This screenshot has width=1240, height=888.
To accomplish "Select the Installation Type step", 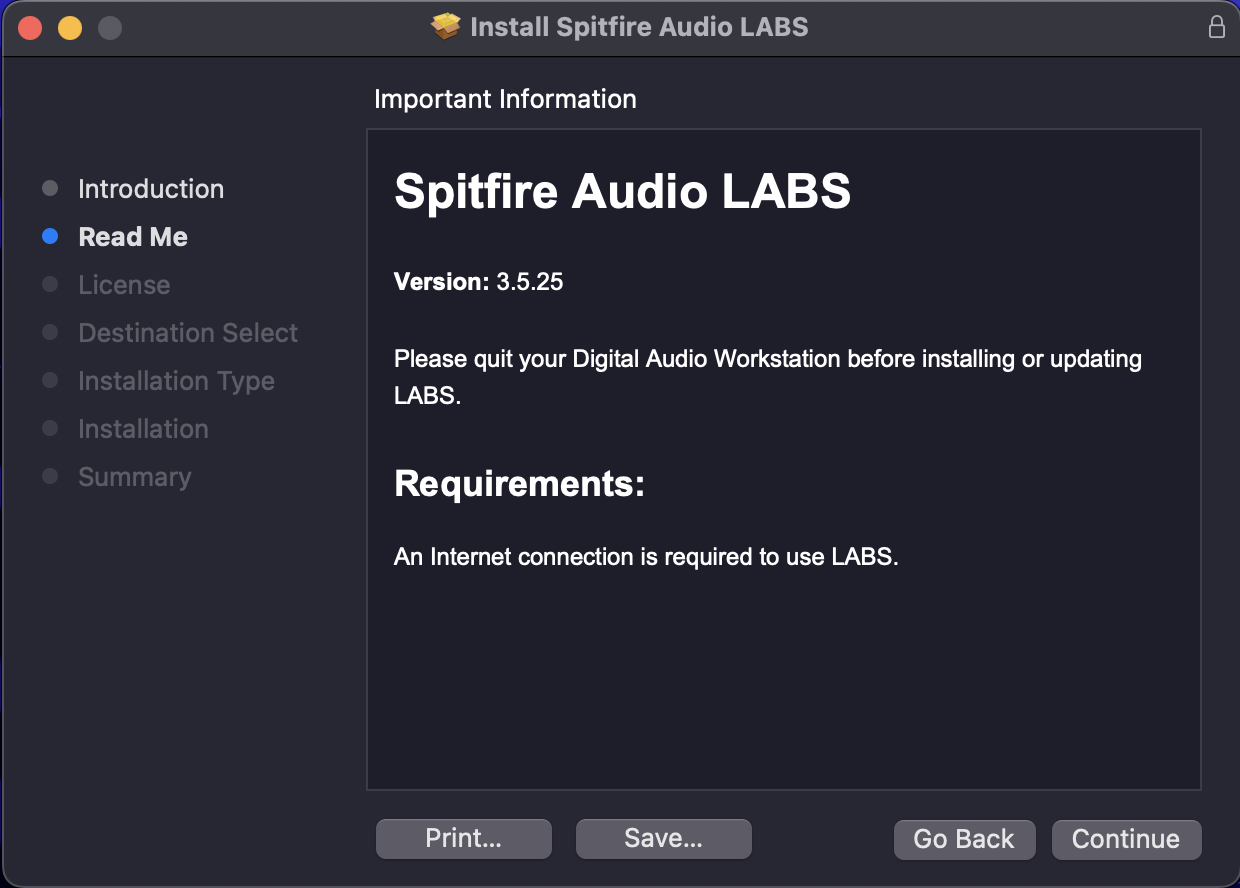I will [176, 381].
